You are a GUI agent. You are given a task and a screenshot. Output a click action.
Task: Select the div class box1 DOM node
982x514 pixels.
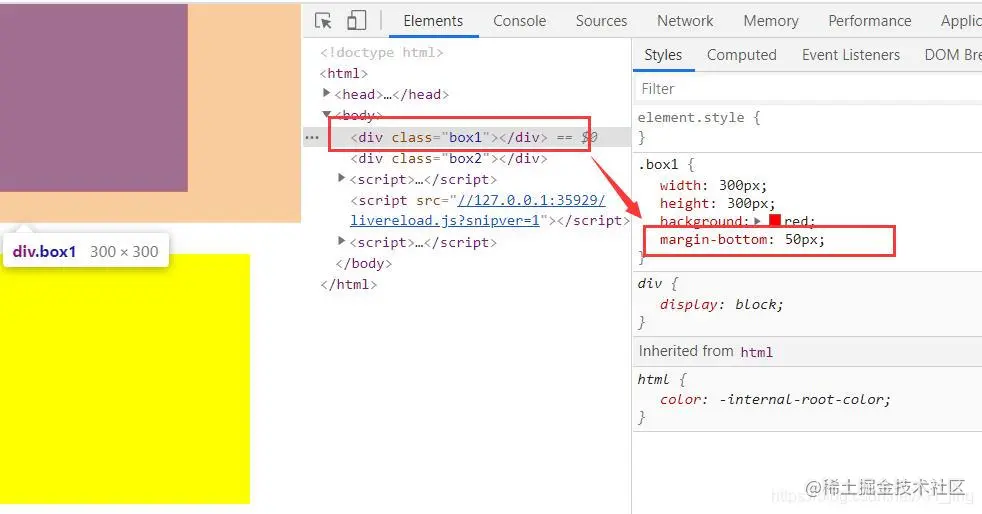tap(448, 137)
